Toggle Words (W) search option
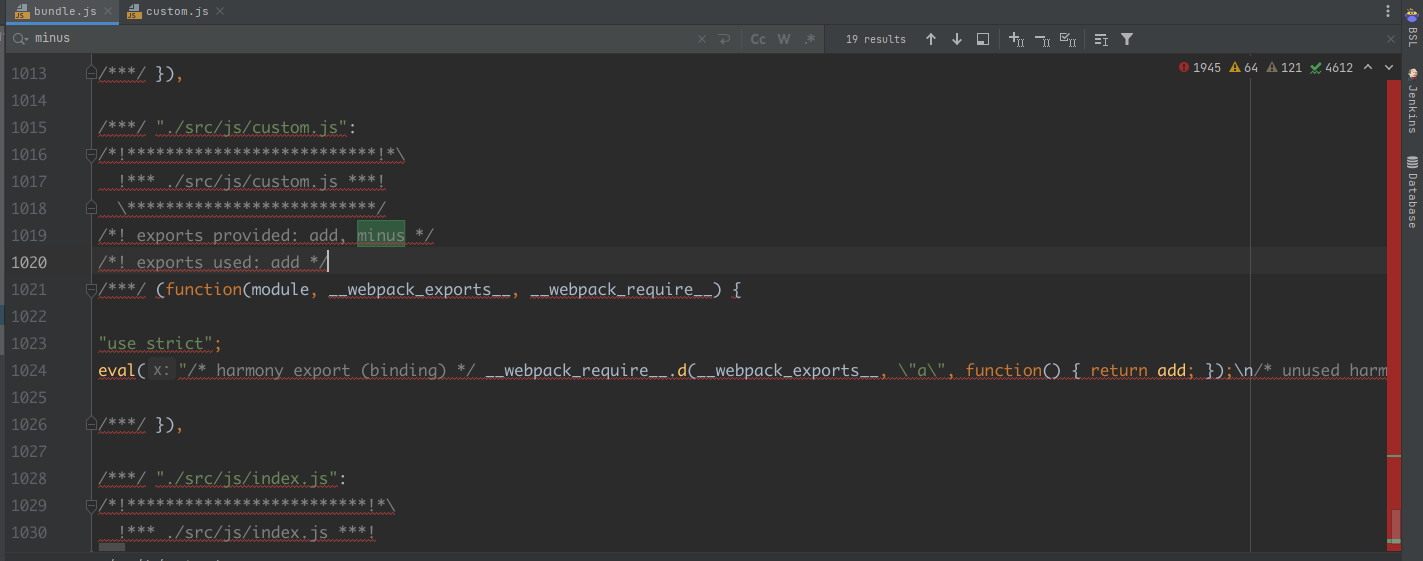 (784, 39)
